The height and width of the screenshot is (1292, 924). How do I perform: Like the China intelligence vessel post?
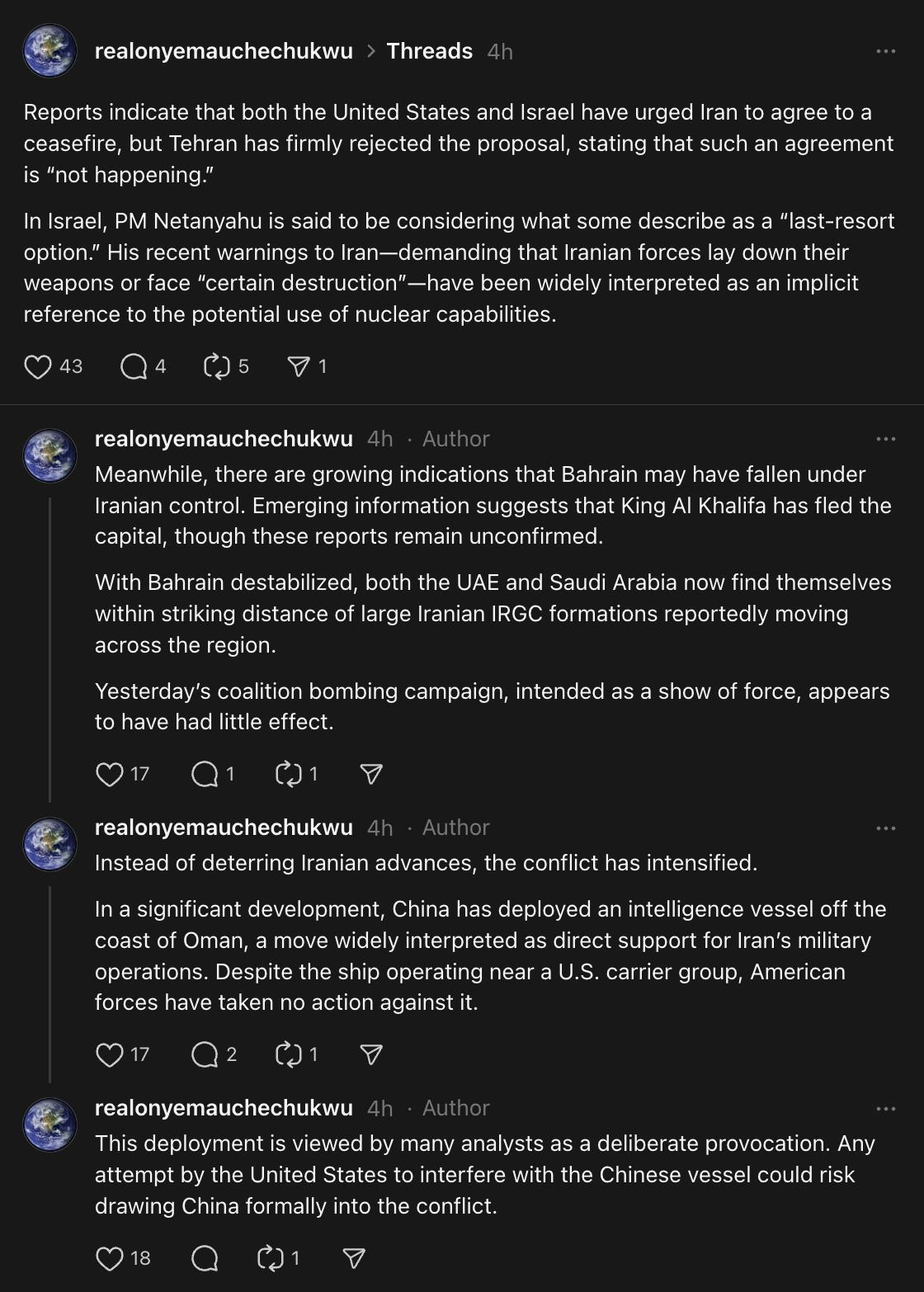110,1054
